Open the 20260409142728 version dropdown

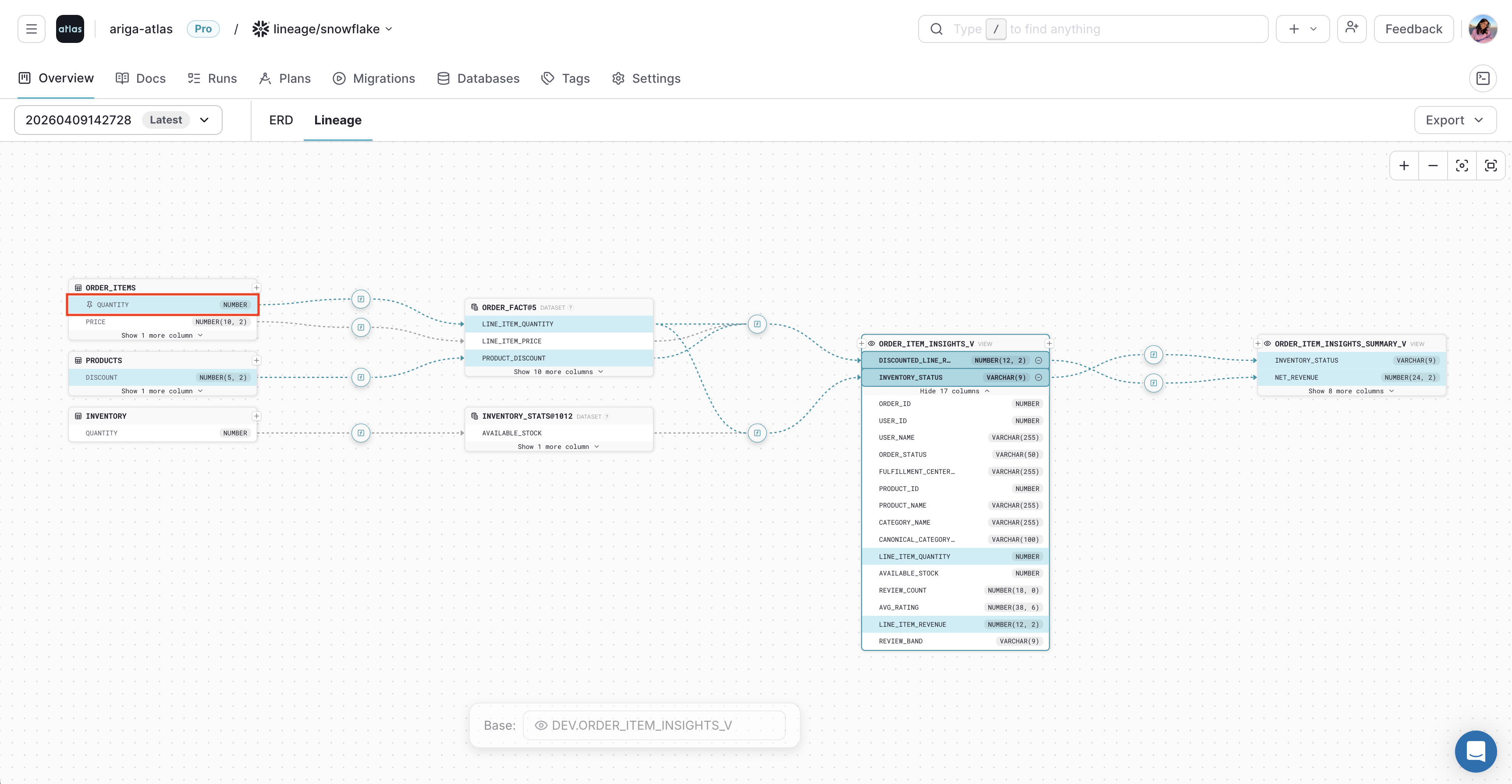point(204,120)
